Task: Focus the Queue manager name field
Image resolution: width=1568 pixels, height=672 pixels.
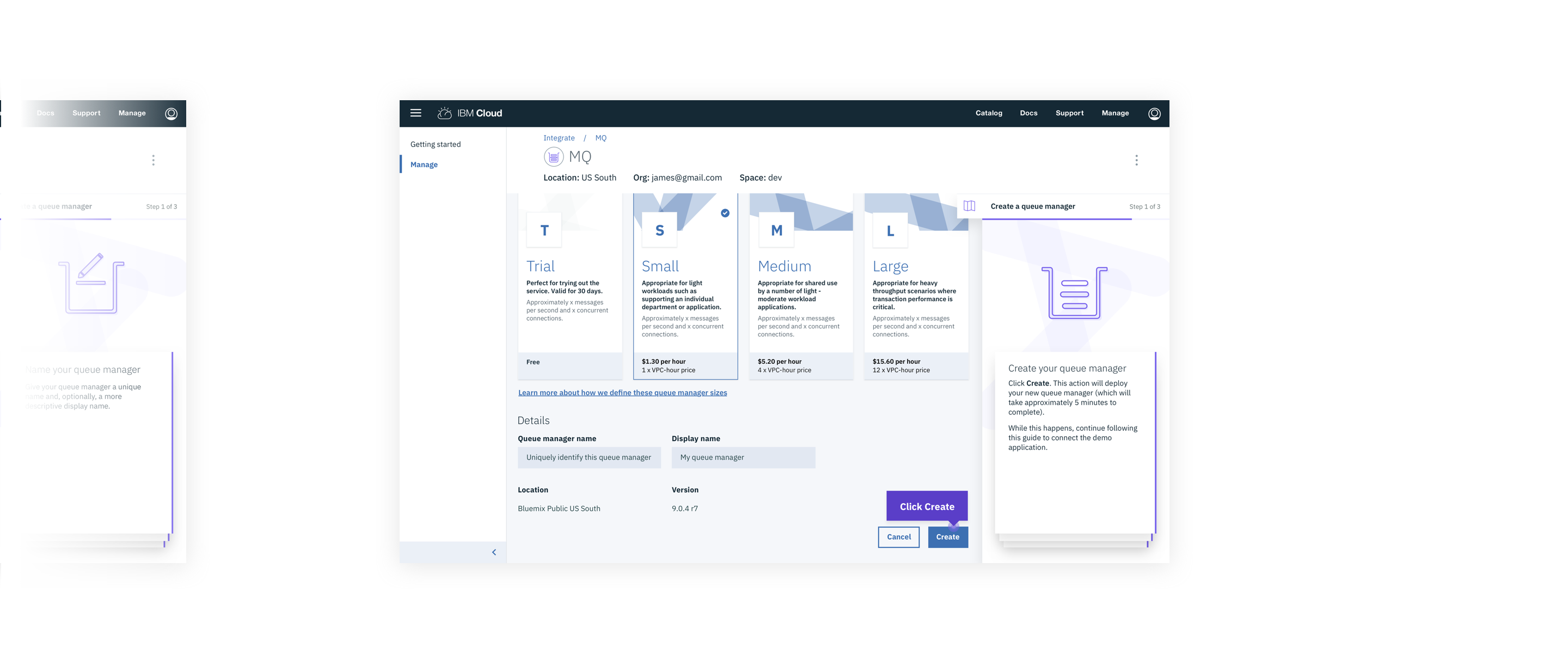Action: 589,457
